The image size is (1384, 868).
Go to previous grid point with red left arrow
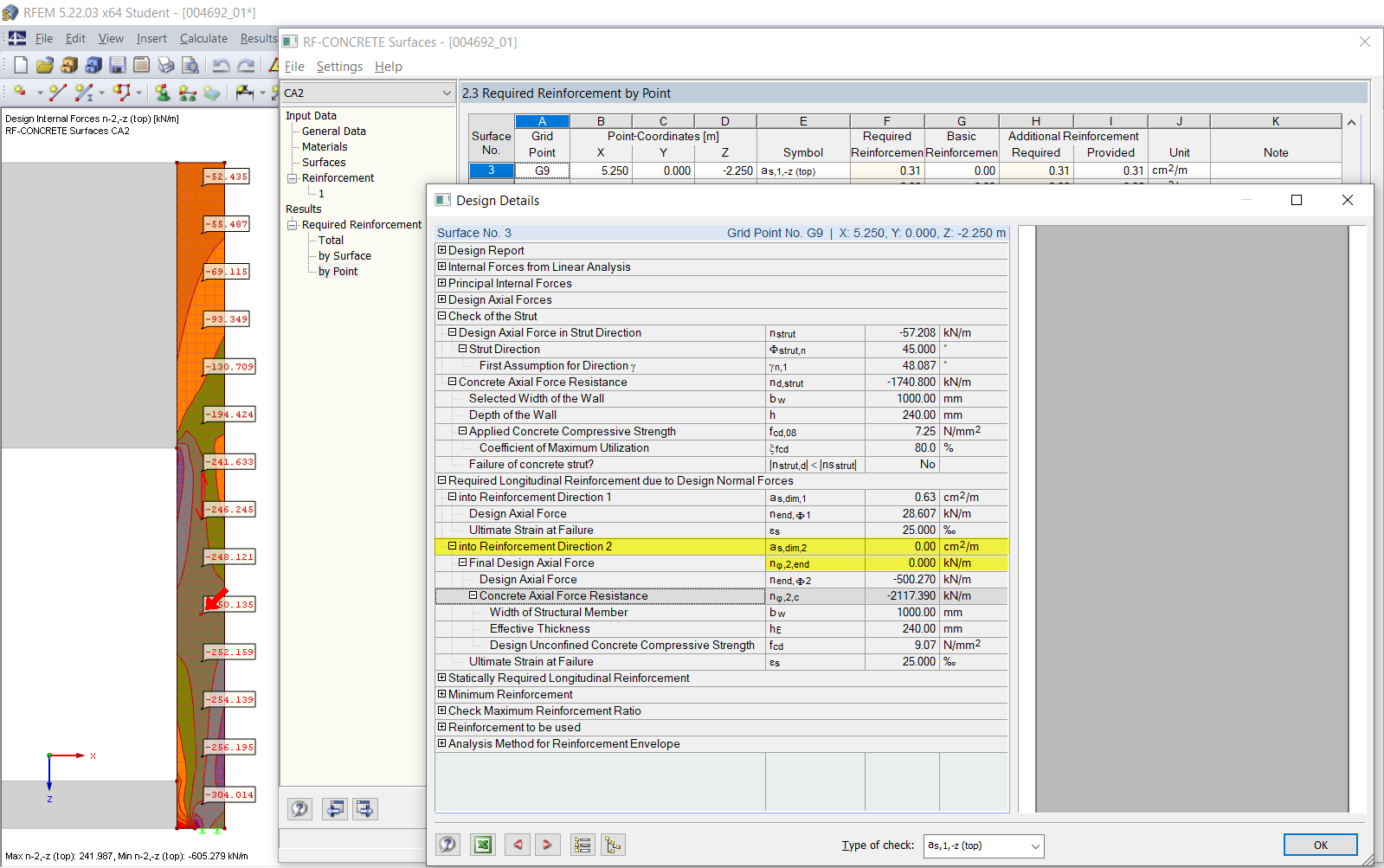pos(518,845)
